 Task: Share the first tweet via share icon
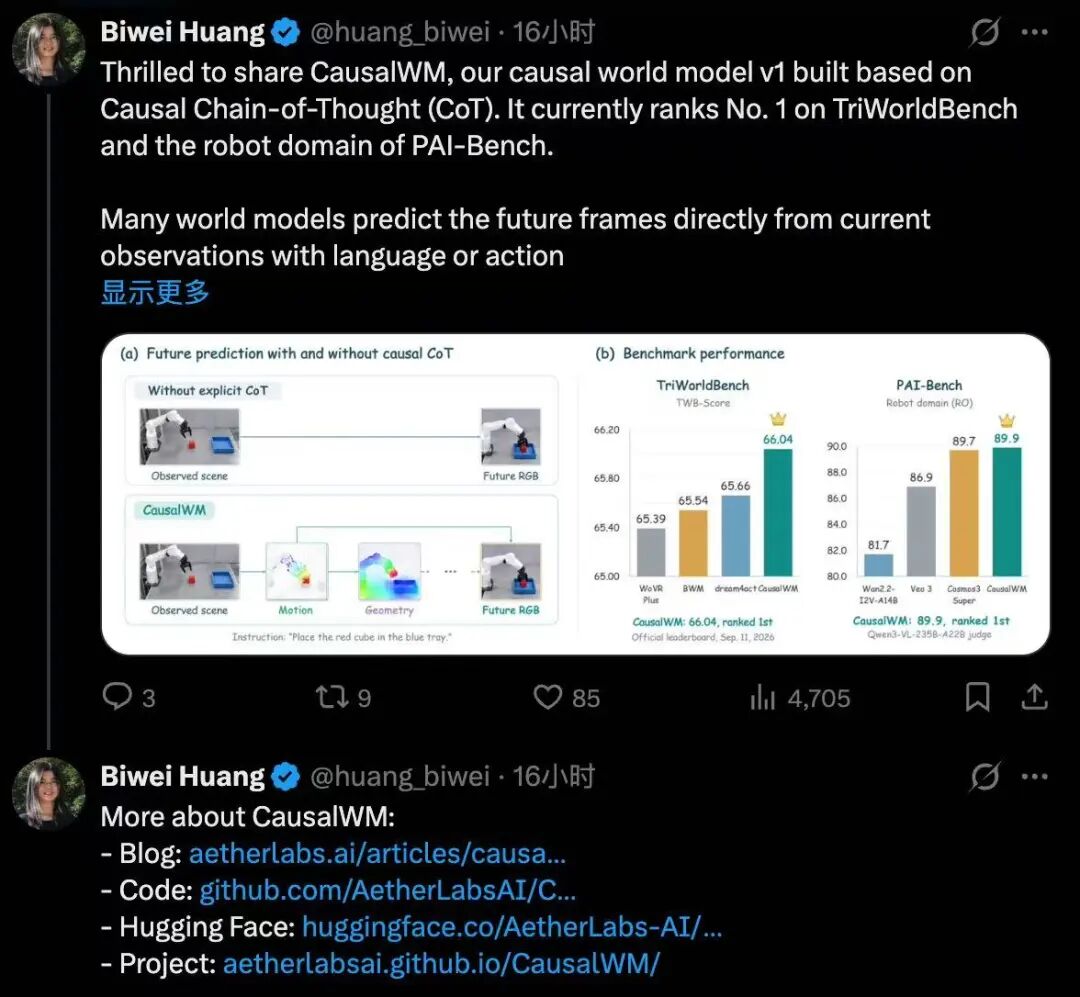[1034, 697]
